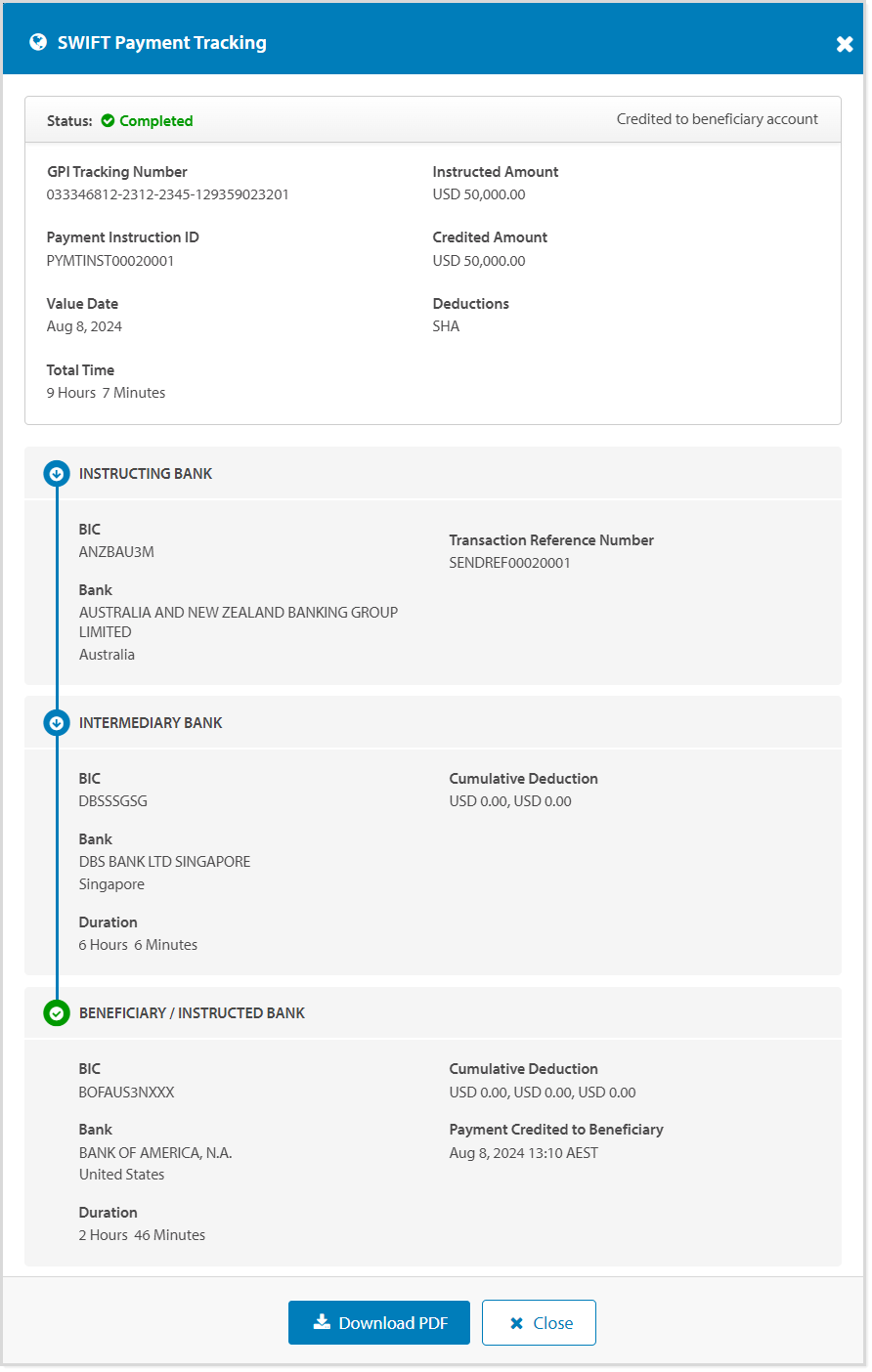Click the green check icon beside BENEFICIARY / INSTRUCTED BANK

click(57, 1013)
